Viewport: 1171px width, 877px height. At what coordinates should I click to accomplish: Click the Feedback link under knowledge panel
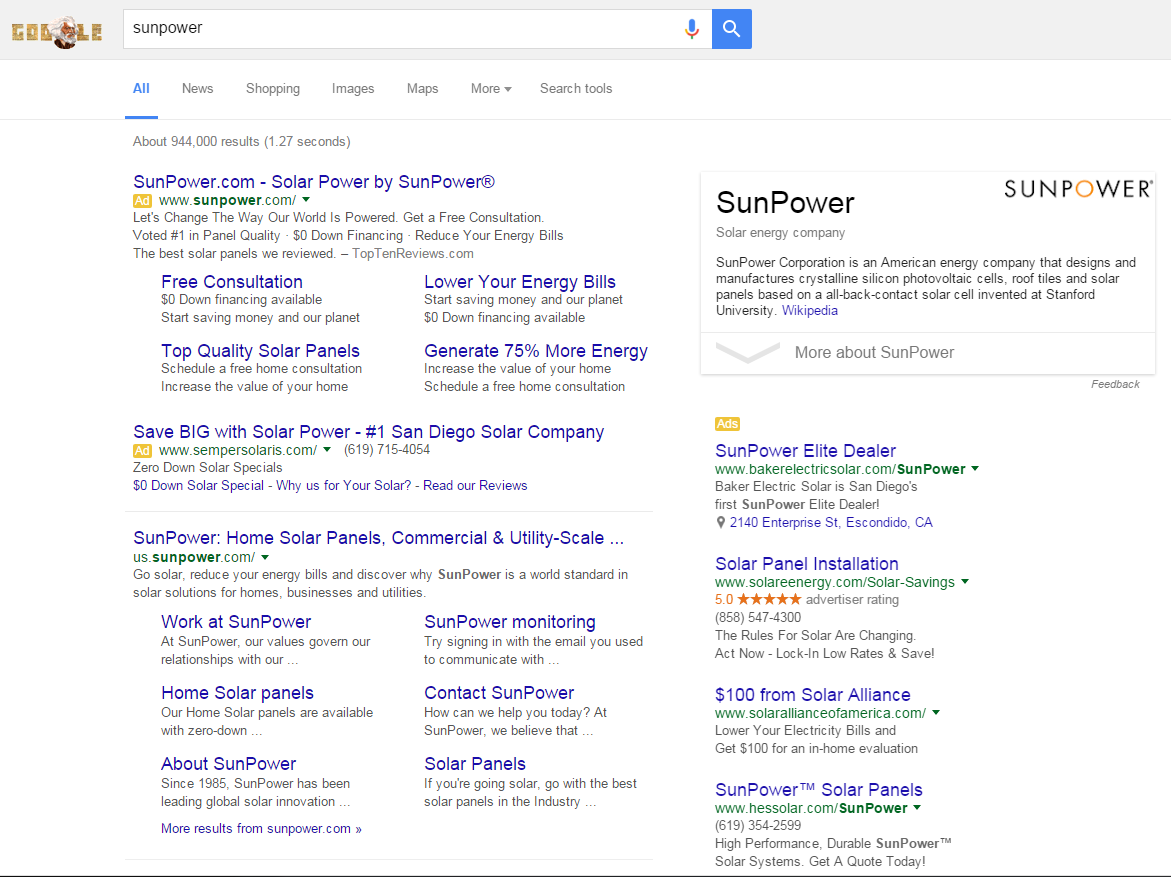point(1115,384)
